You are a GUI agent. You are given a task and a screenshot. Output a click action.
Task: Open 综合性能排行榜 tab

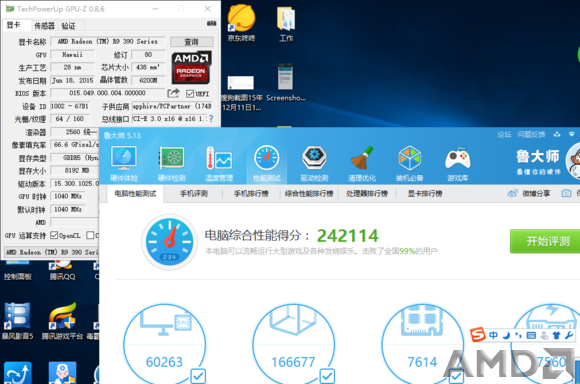309,193
